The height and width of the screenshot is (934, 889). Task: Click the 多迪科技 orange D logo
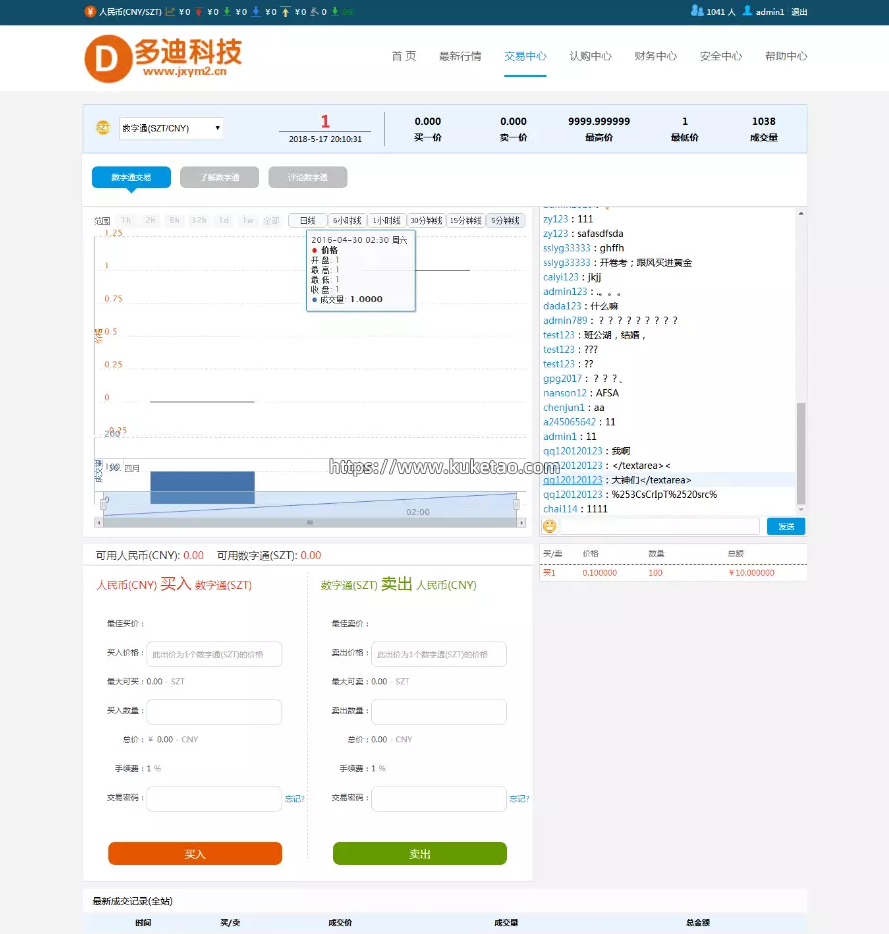pyautogui.click(x=108, y=58)
